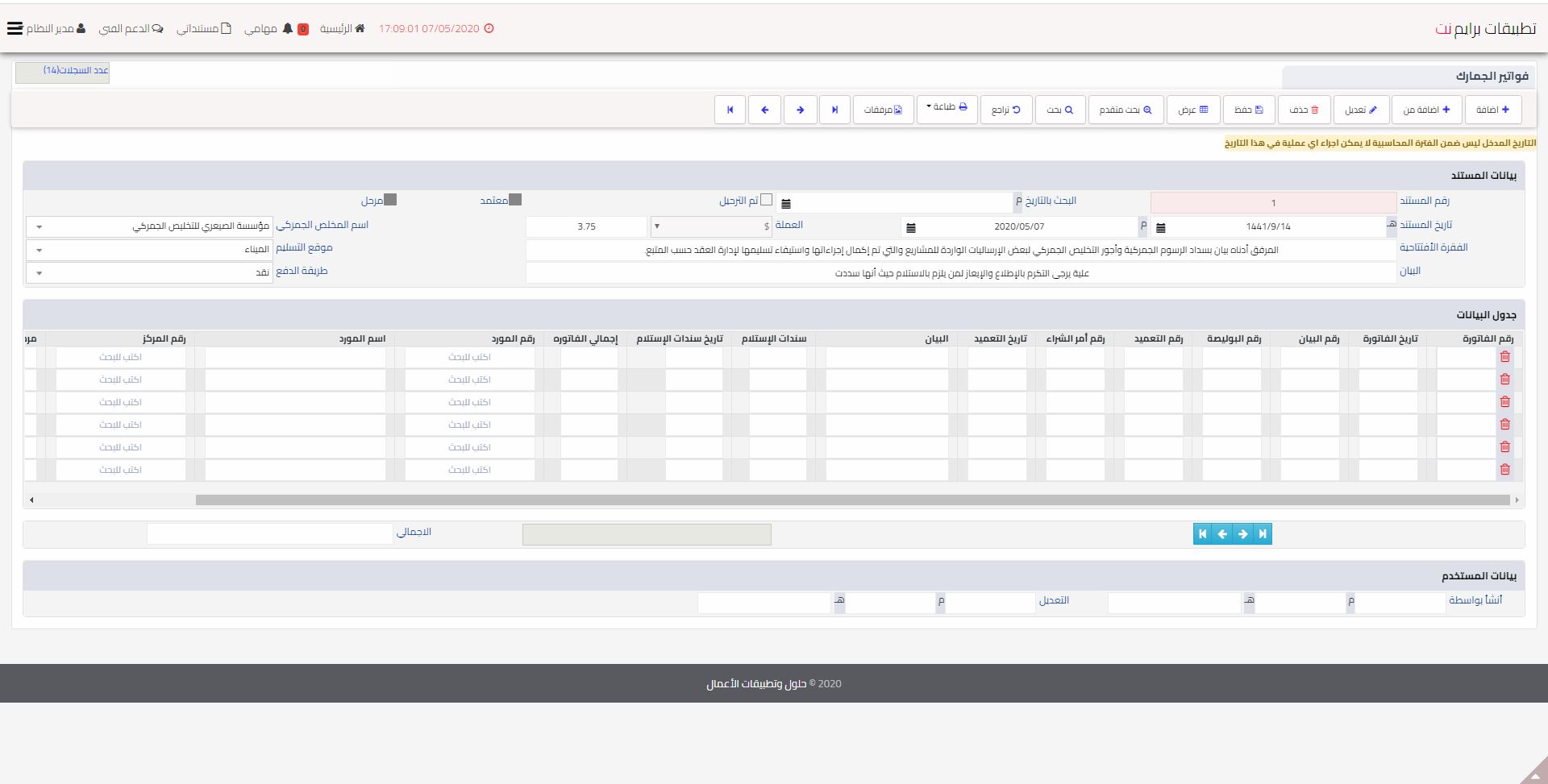Open the Print (طباعة) dropdown menu

pos(947,108)
